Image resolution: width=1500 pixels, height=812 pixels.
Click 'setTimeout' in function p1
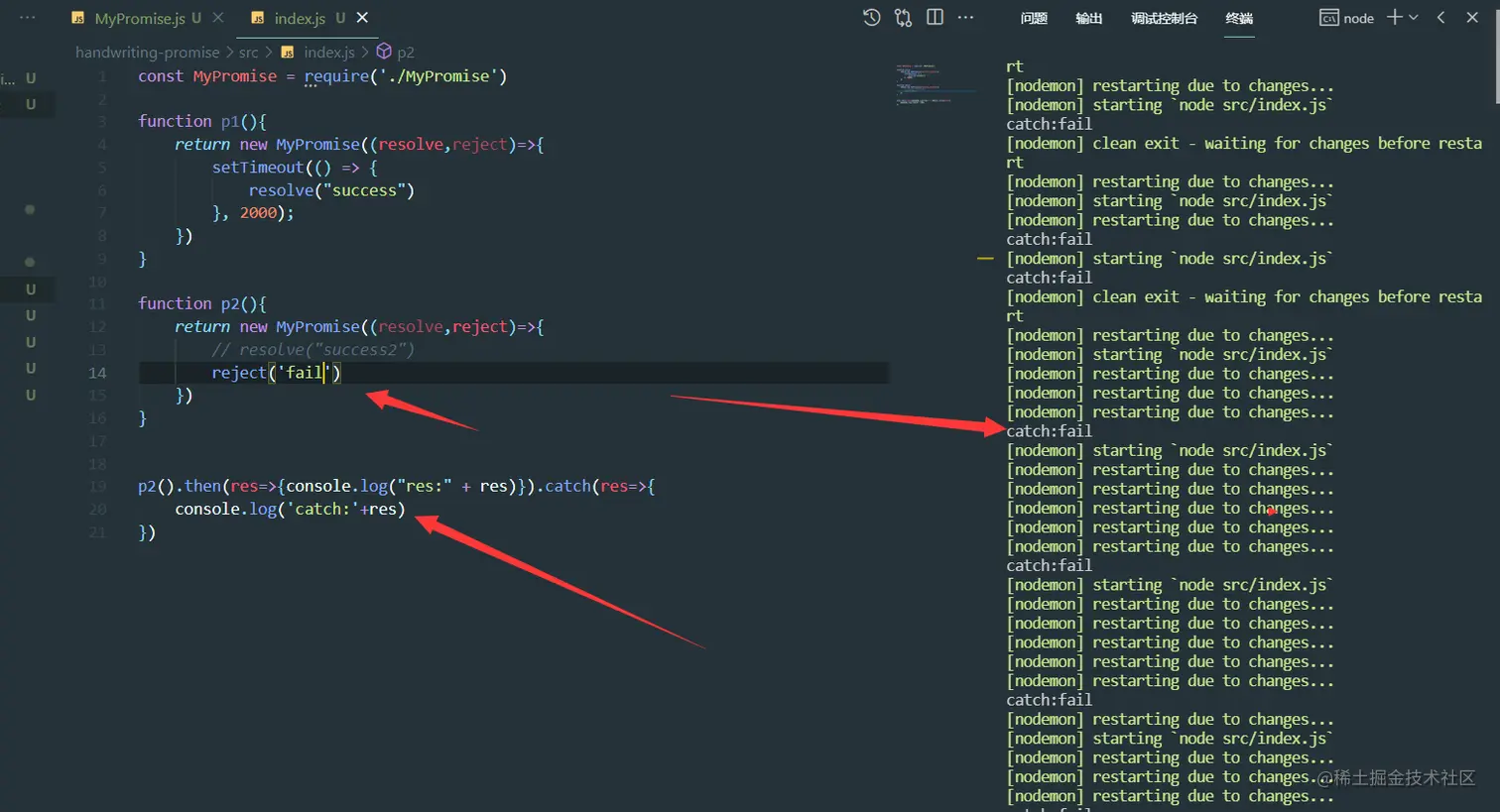258,168
